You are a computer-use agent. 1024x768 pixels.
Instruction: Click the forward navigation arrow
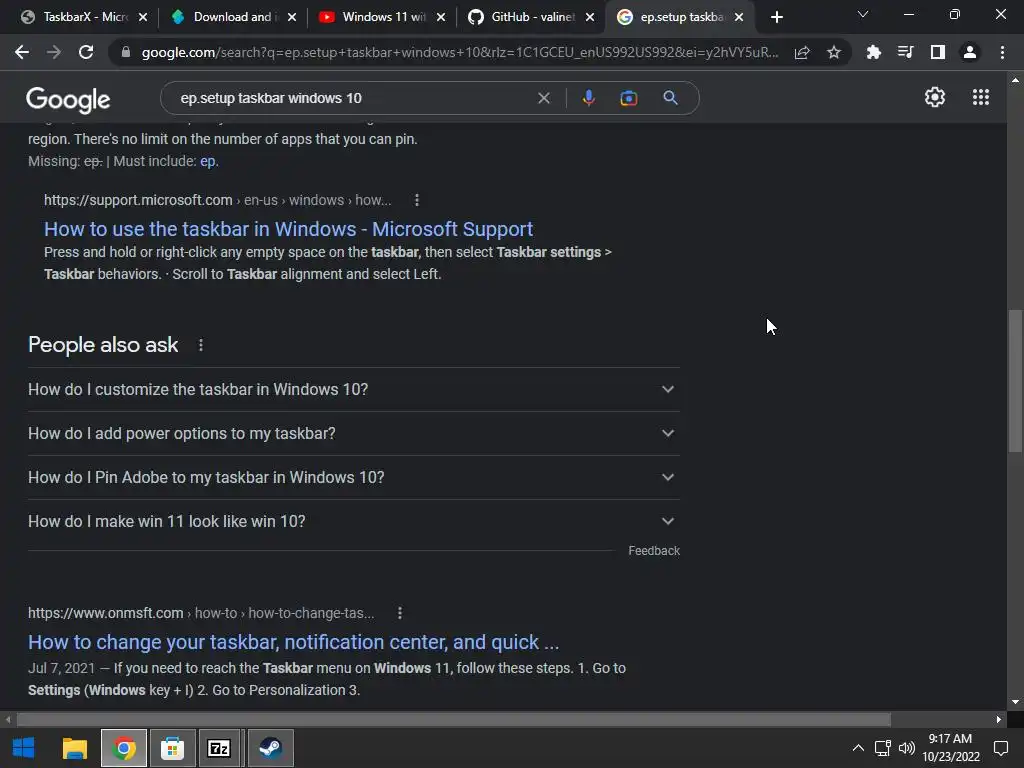click(x=54, y=52)
